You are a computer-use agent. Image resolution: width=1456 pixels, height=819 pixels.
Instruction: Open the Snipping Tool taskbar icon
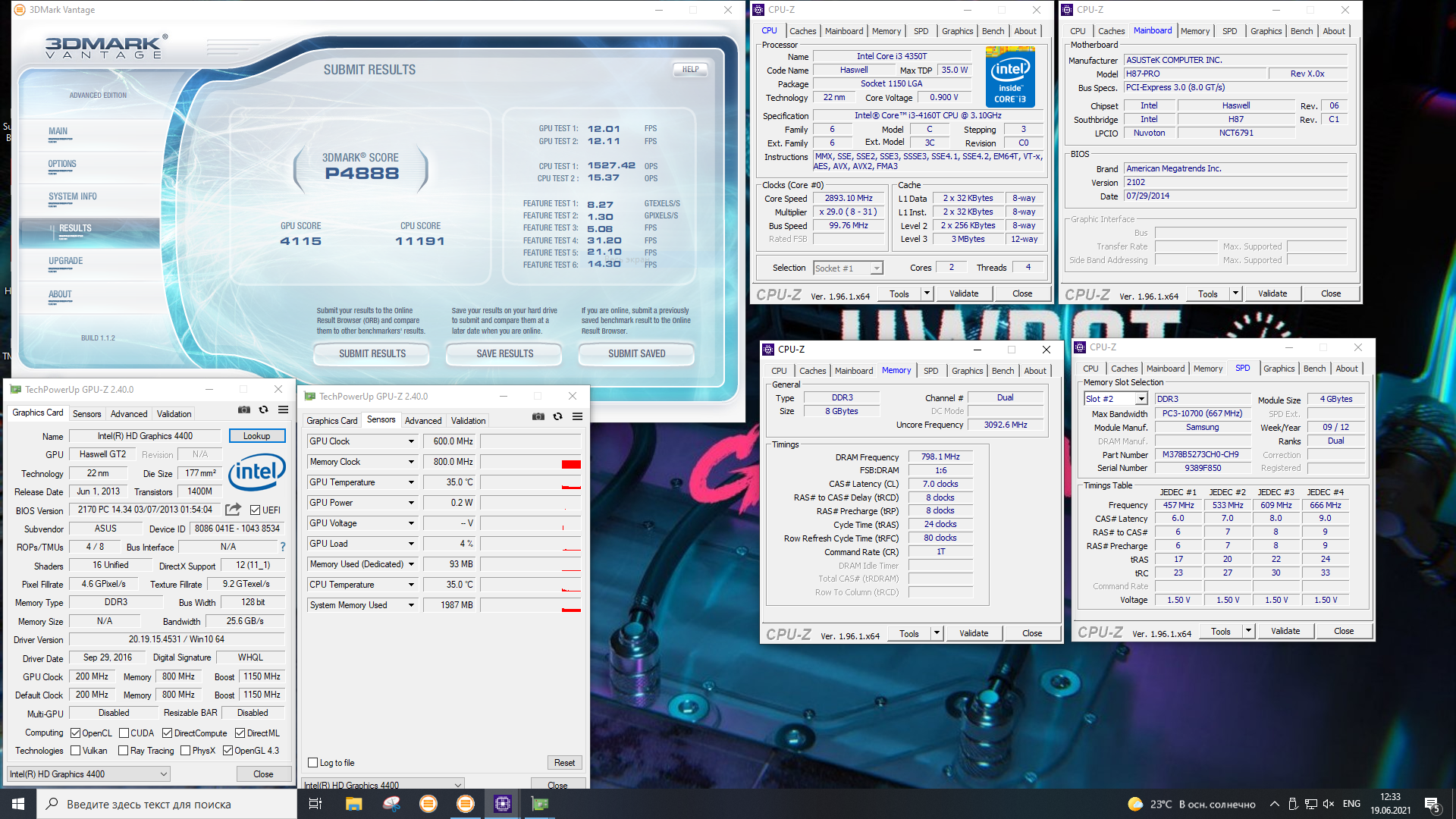[391, 804]
